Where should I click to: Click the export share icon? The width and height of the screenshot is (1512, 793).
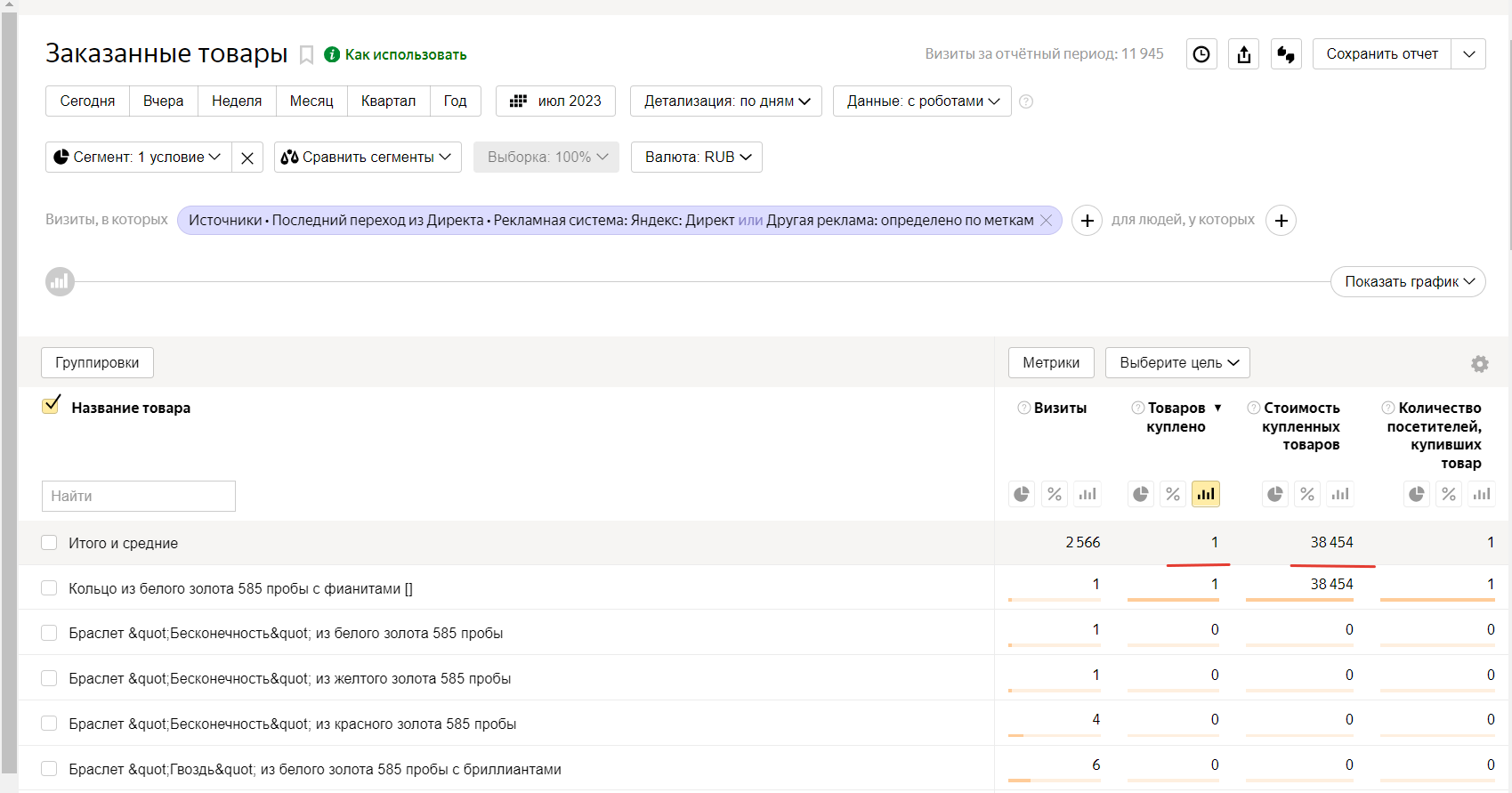coord(1243,54)
